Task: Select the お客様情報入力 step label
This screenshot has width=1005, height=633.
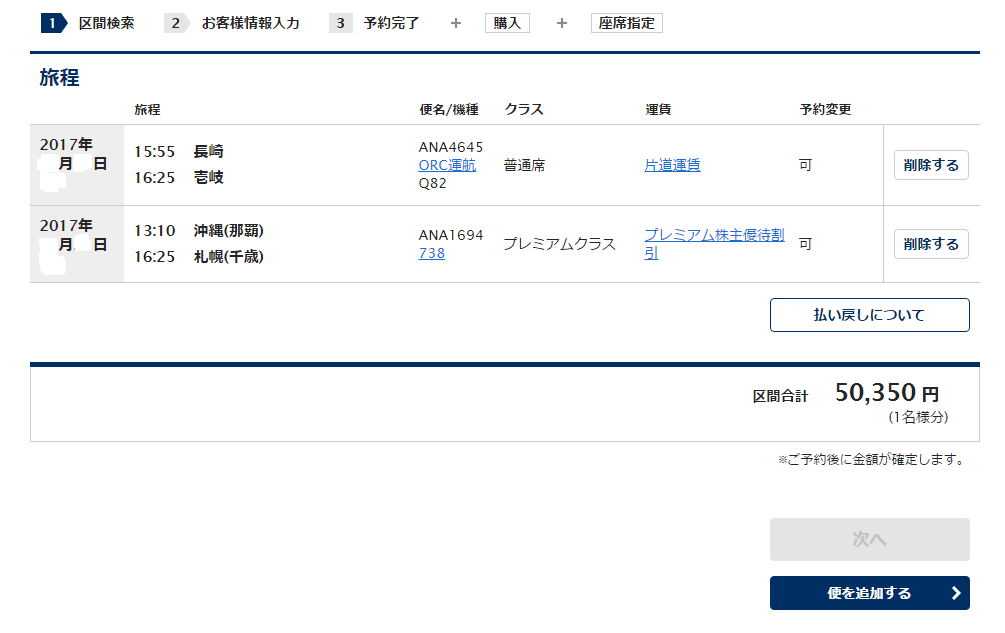Action: point(250,23)
